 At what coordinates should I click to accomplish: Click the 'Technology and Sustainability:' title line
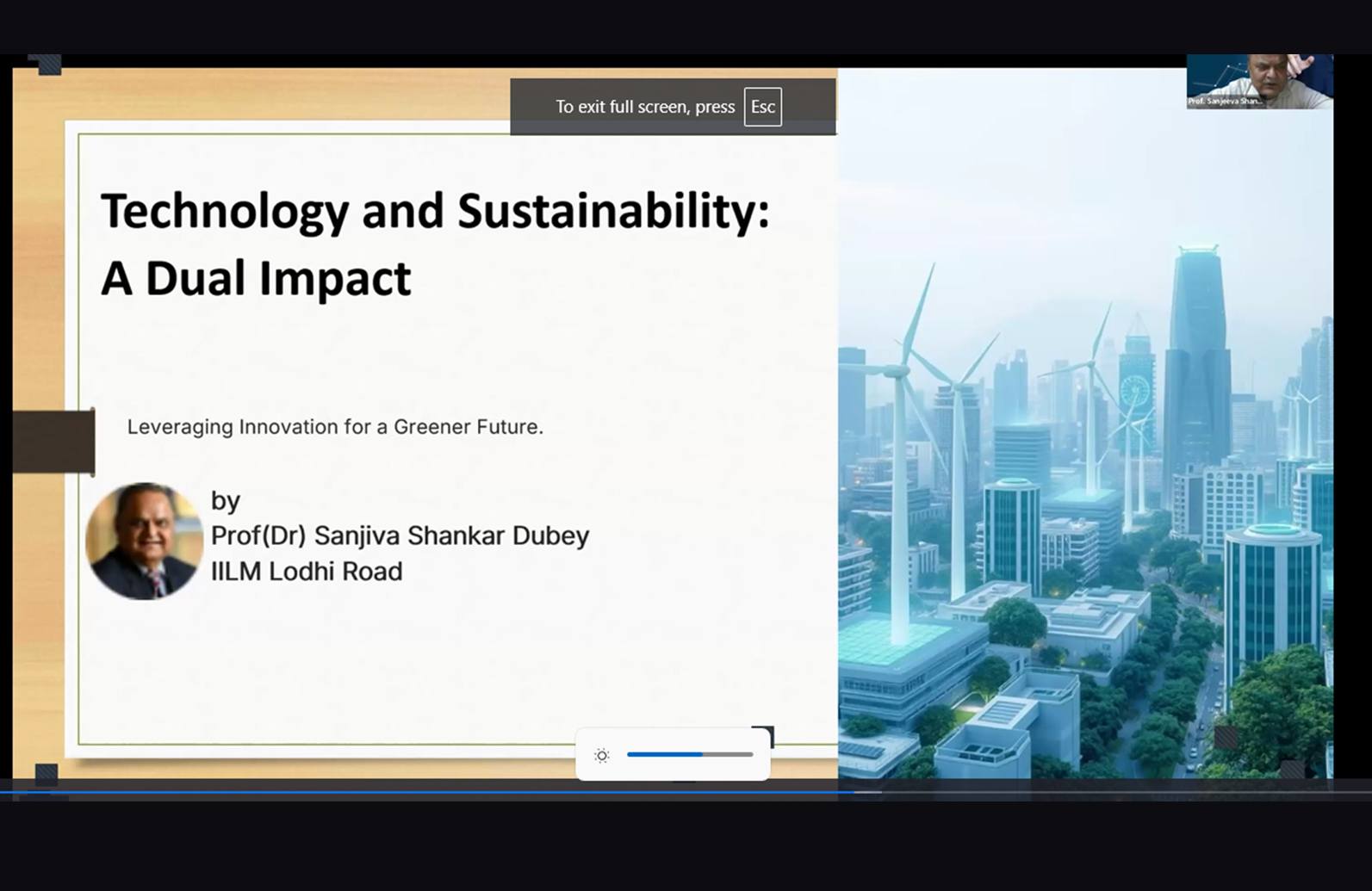[435, 211]
